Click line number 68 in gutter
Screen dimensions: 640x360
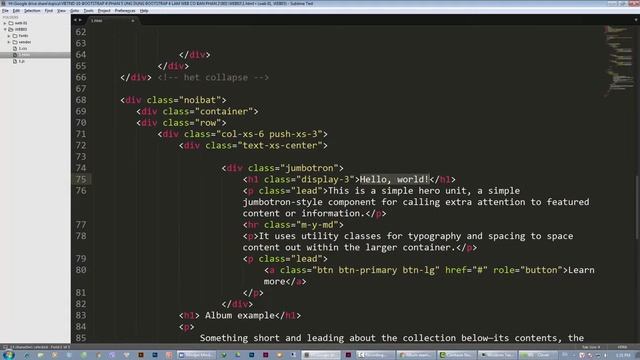(x=81, y=100)
